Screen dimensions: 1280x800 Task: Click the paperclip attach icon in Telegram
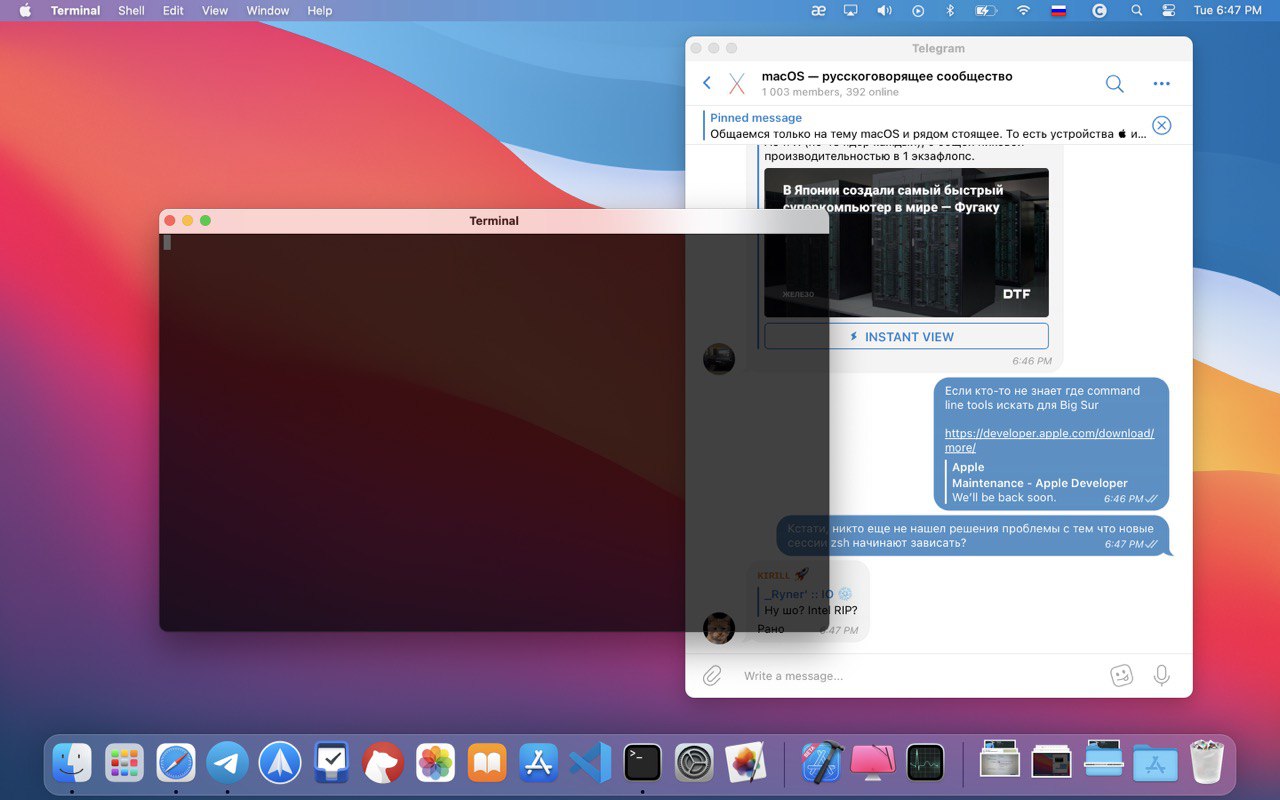[712, 676]
